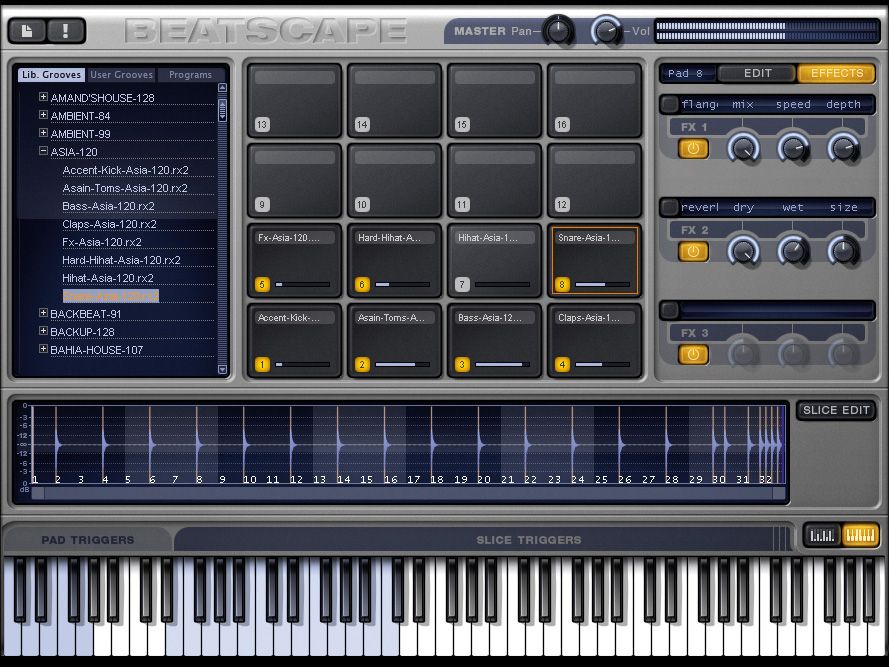Image resolution: width=889 pixels, height=667 pixels.
Task: Click pad number 7 badge
Action: 462,284
